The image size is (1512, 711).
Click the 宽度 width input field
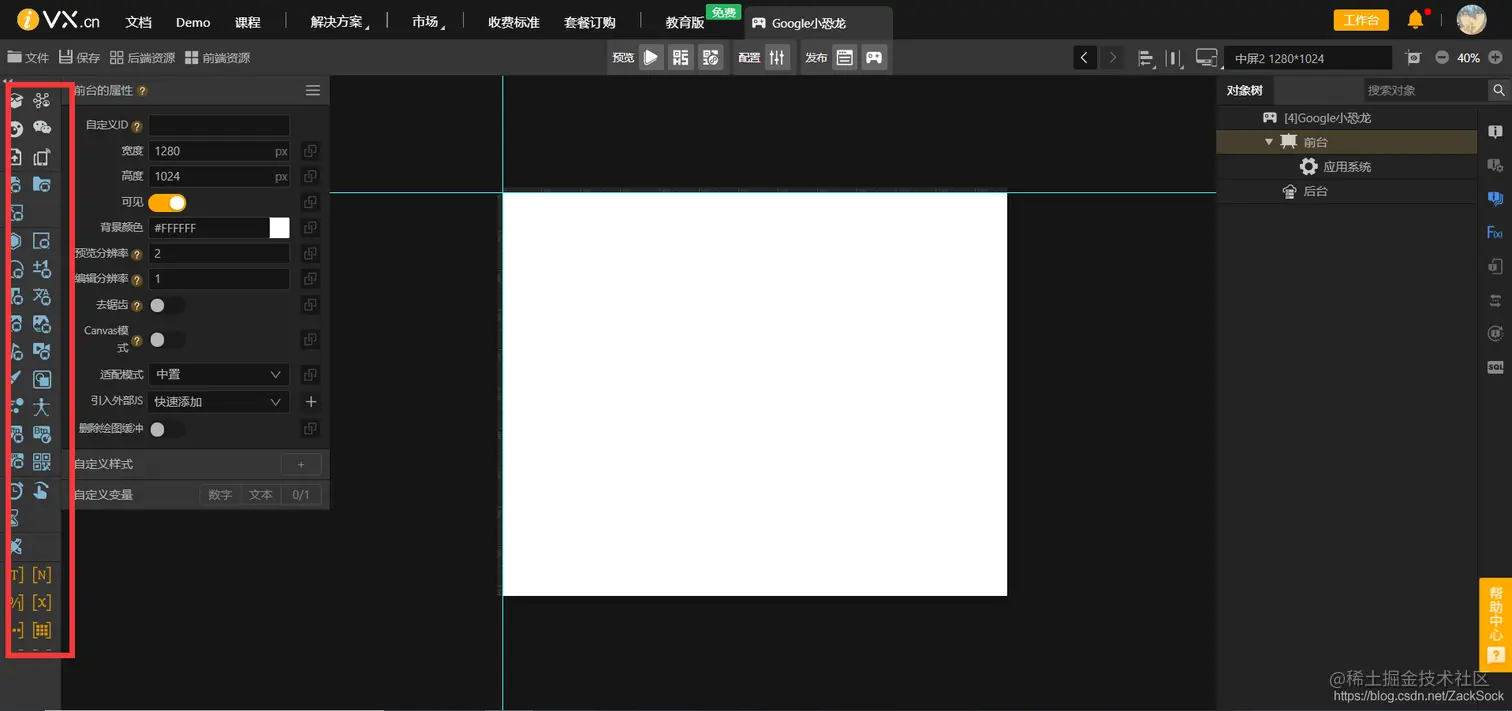coord(219,151)
